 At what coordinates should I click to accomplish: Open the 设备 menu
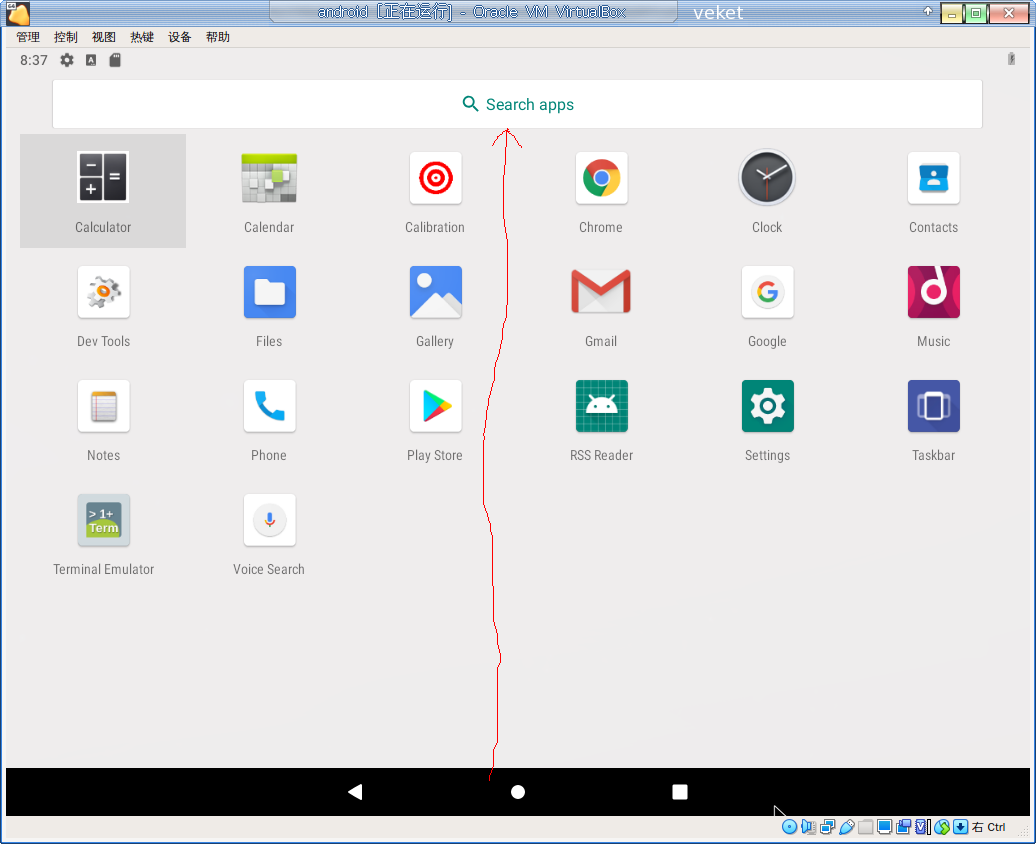click(x=179, y=37)
